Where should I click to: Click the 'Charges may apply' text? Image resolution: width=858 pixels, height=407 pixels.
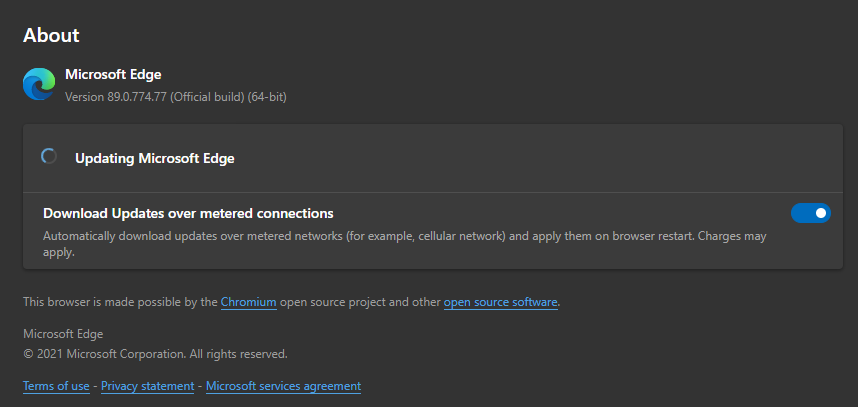(x=405, y=245)
